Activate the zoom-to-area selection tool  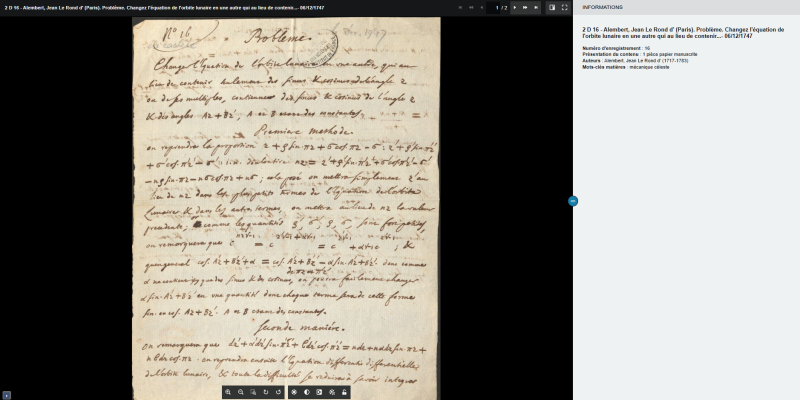[x=254, y=392]
